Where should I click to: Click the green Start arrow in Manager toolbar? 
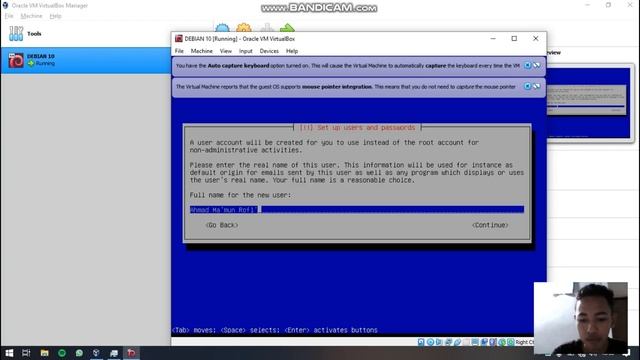(287, 28)
